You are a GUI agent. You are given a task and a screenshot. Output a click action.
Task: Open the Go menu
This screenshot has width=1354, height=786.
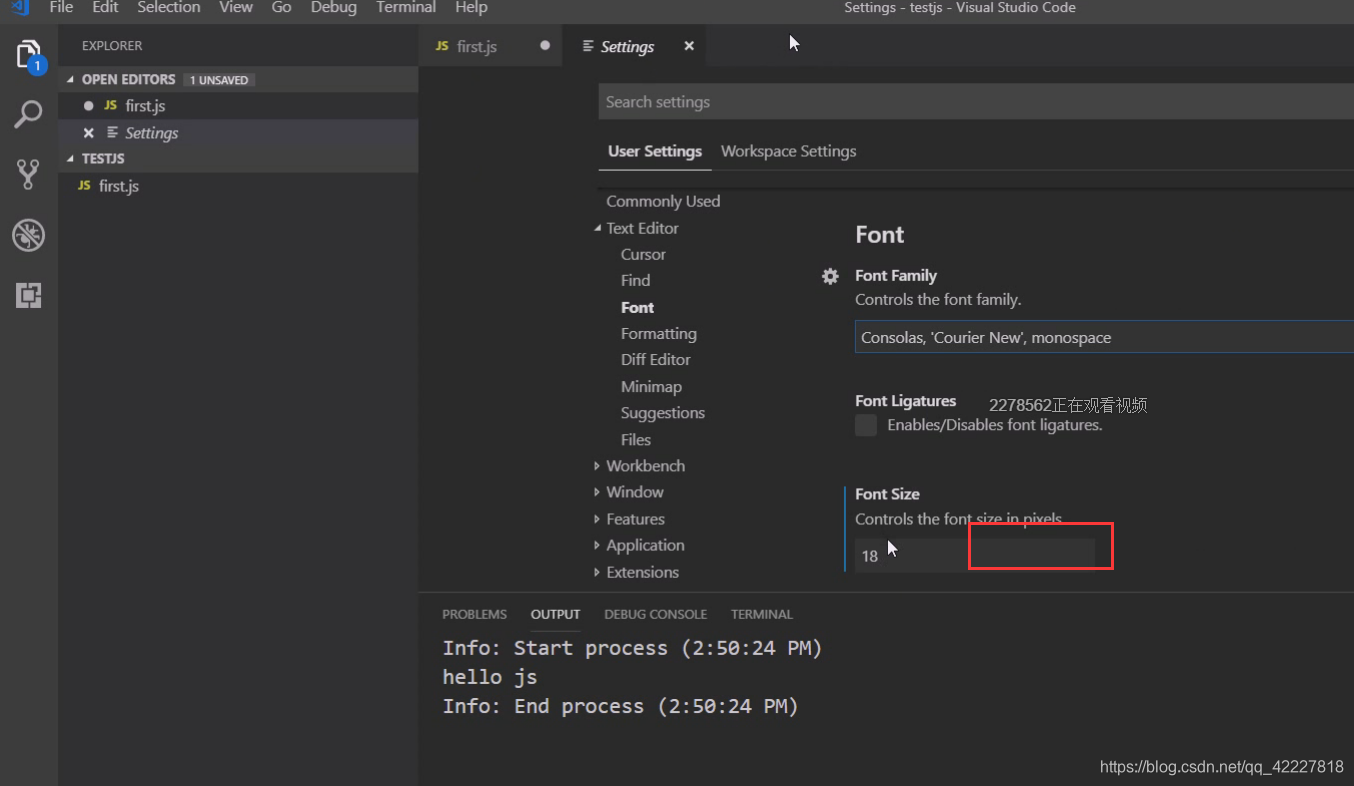point(282,7)
